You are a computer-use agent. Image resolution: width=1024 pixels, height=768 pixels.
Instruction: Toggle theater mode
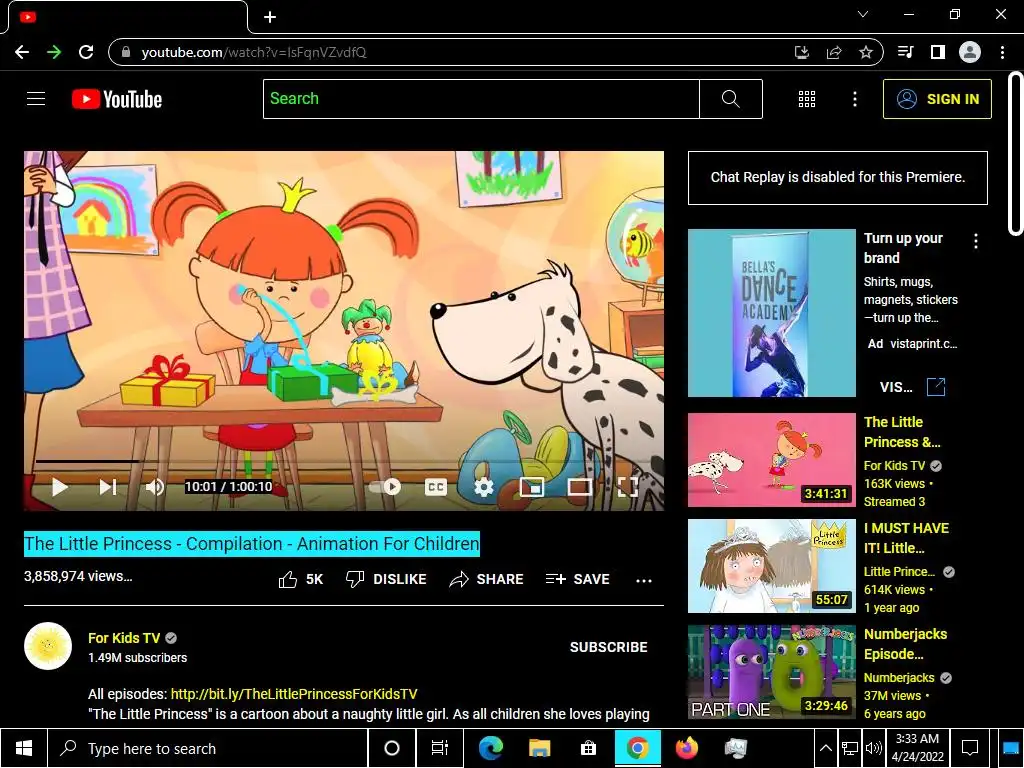coord(580,487)
